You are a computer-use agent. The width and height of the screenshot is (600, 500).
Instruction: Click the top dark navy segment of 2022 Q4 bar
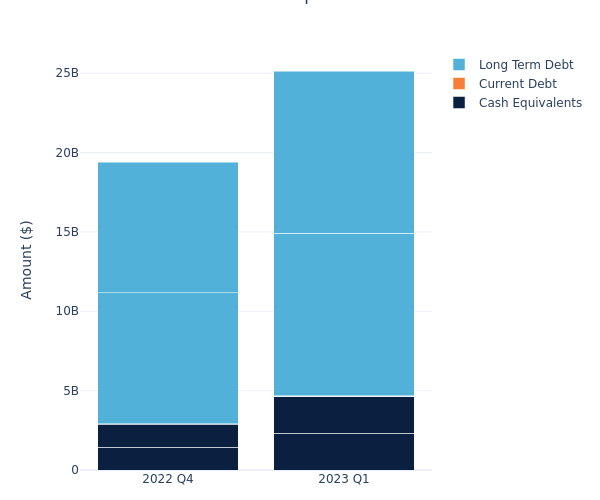tap(168, 436)
